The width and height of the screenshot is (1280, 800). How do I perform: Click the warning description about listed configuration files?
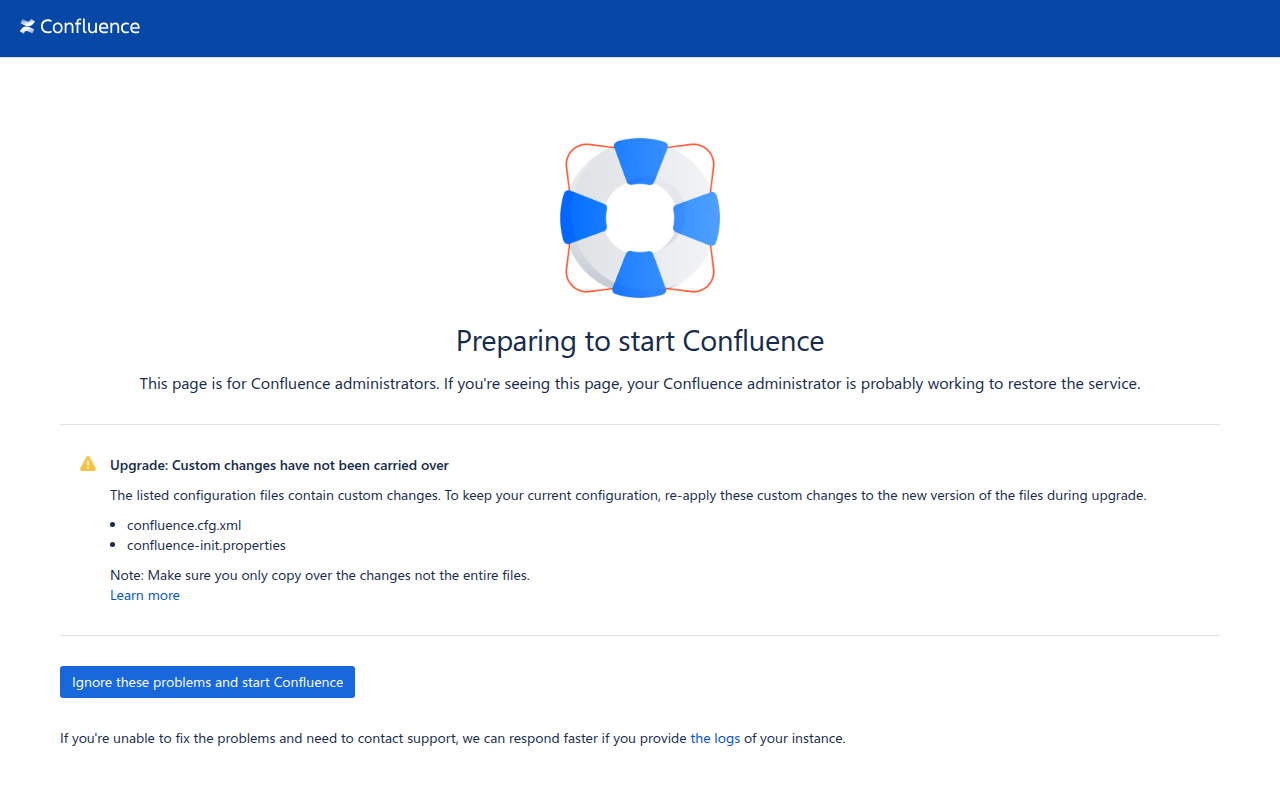click(x=628, y=495)
